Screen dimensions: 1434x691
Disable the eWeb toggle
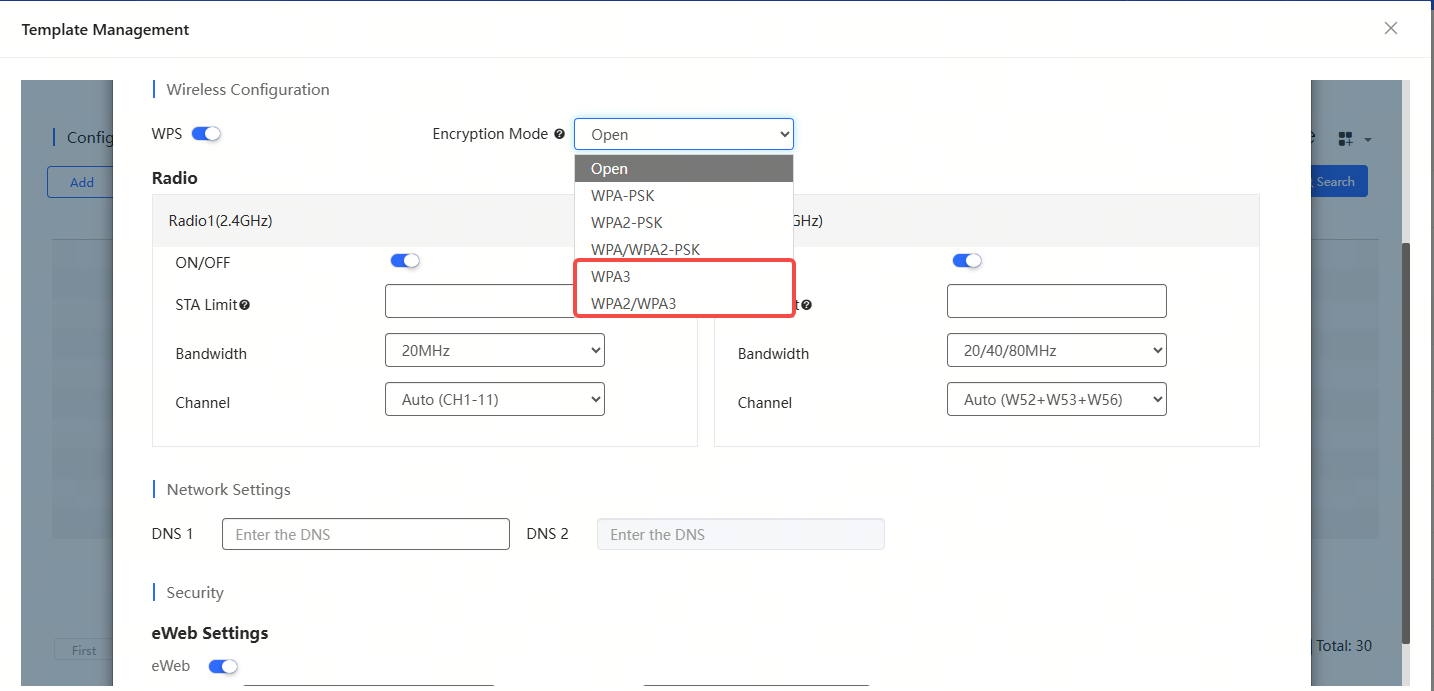click(223, 666)
